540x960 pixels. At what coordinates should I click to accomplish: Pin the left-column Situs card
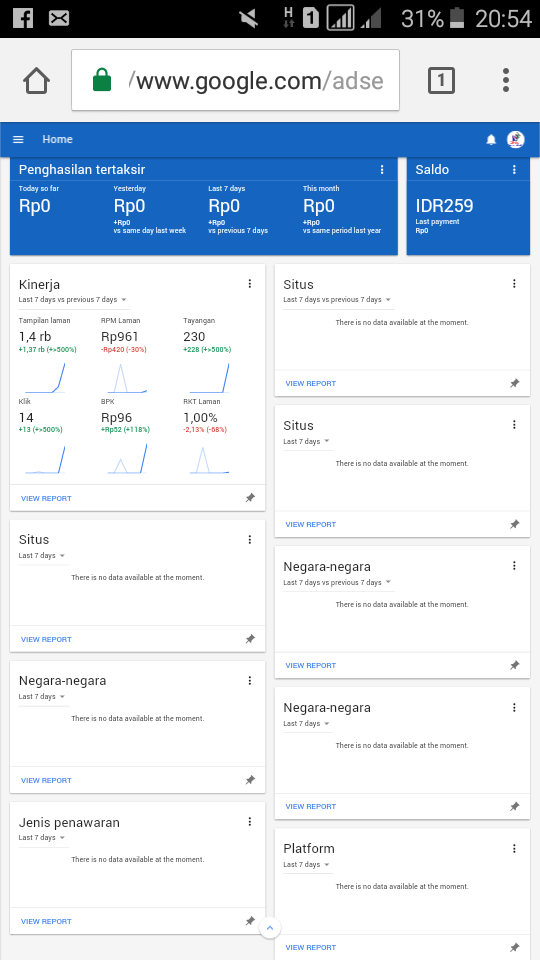(x=250, y=639)
